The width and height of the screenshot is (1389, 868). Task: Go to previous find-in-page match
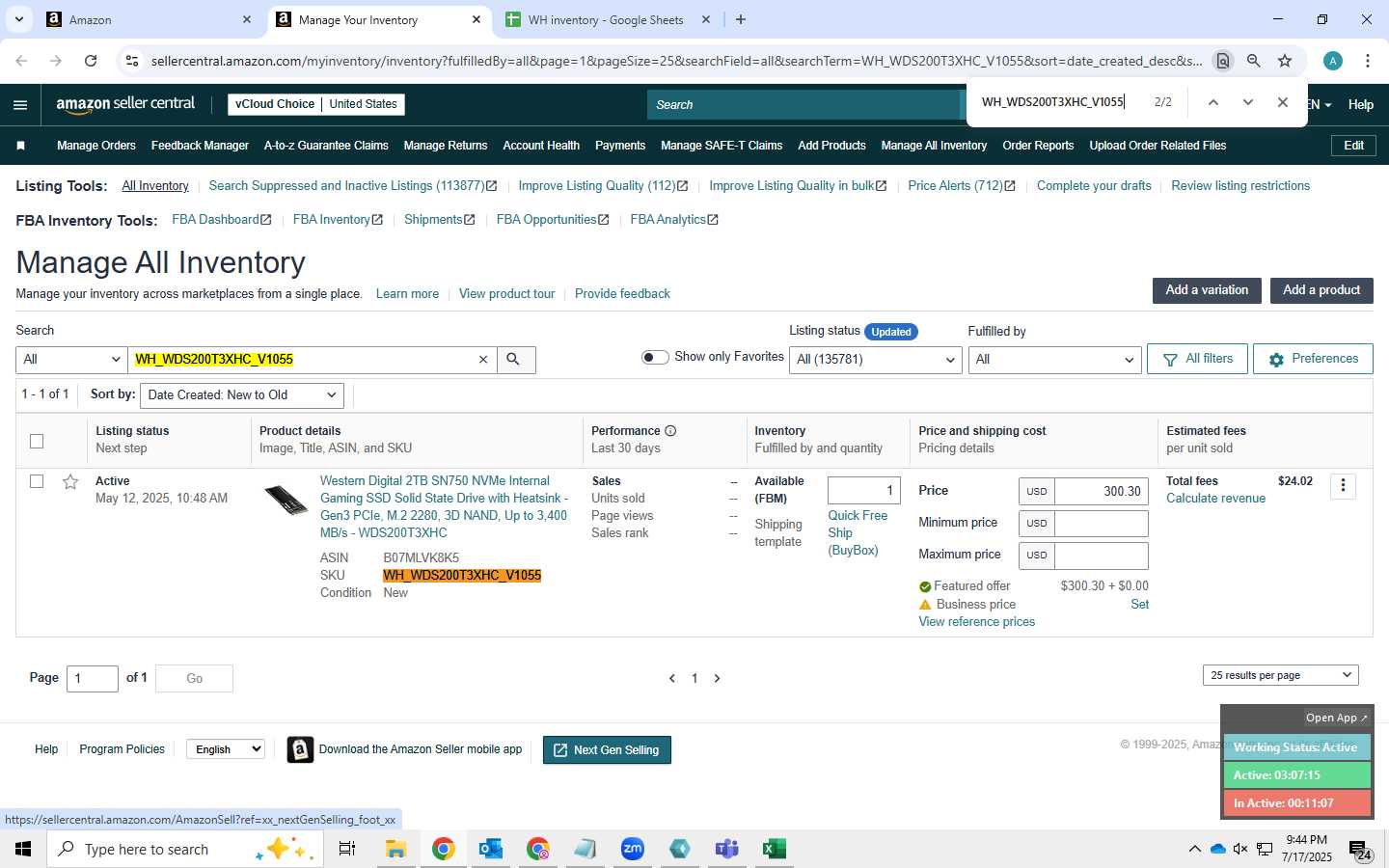point(1213,102)
